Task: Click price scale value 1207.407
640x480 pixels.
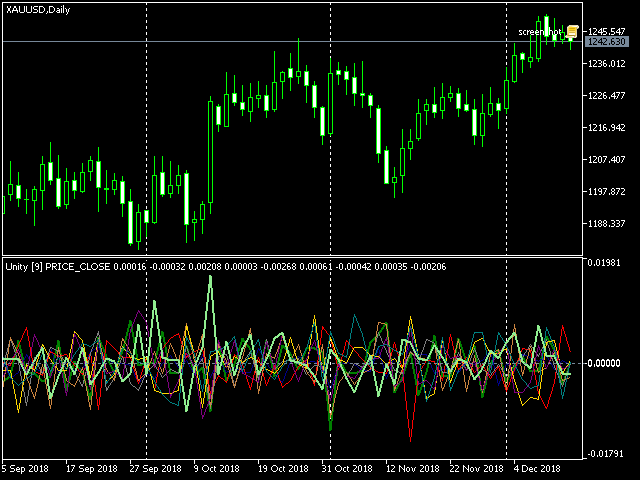Action: (x=606, y=160)
